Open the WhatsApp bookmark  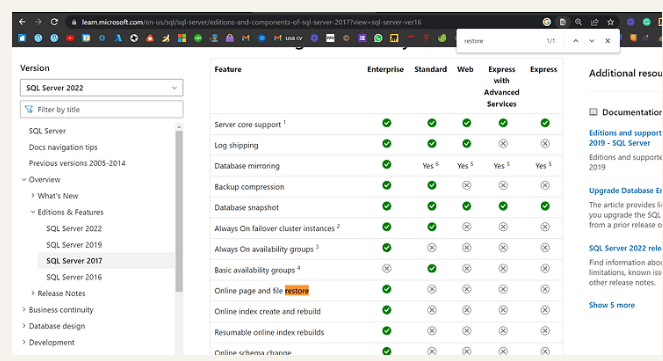pos(378,38)
